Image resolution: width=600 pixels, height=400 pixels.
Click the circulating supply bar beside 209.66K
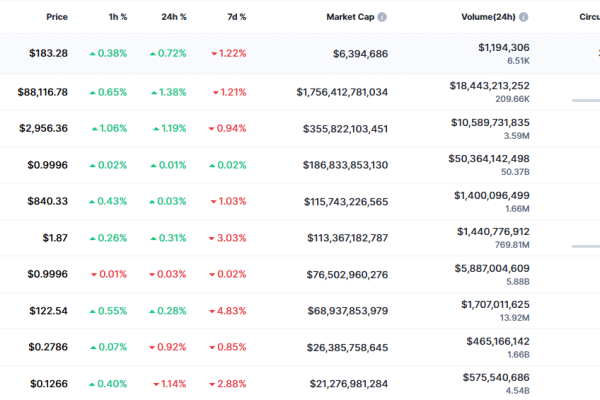pyautogui.click(x=586, y=100)
